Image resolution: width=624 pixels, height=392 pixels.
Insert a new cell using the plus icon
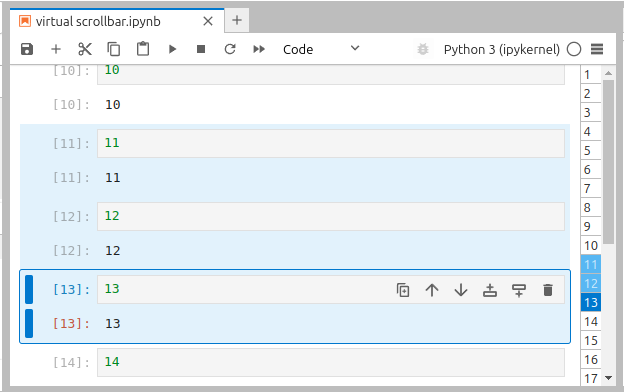coord(56,49)
